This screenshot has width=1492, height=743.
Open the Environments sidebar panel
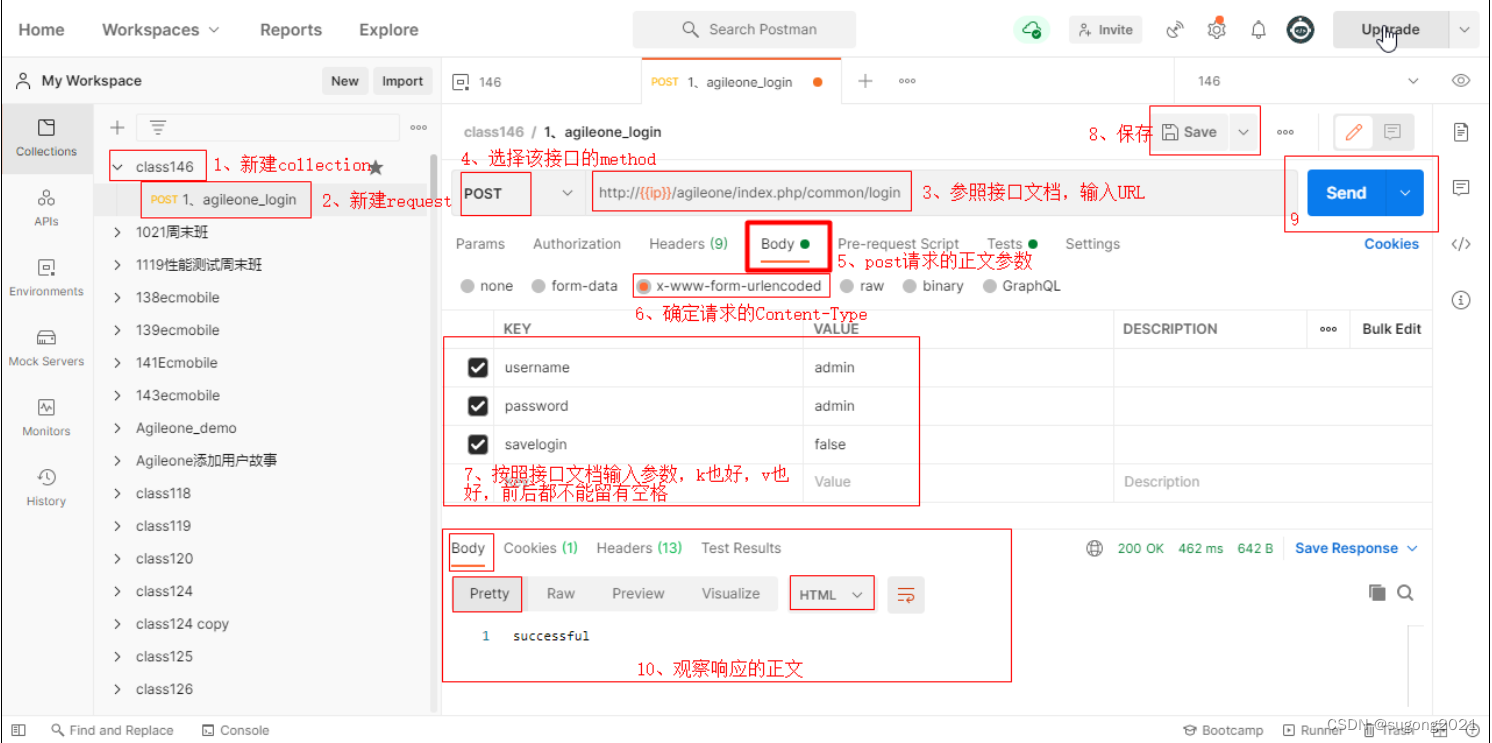pos(46,277)
